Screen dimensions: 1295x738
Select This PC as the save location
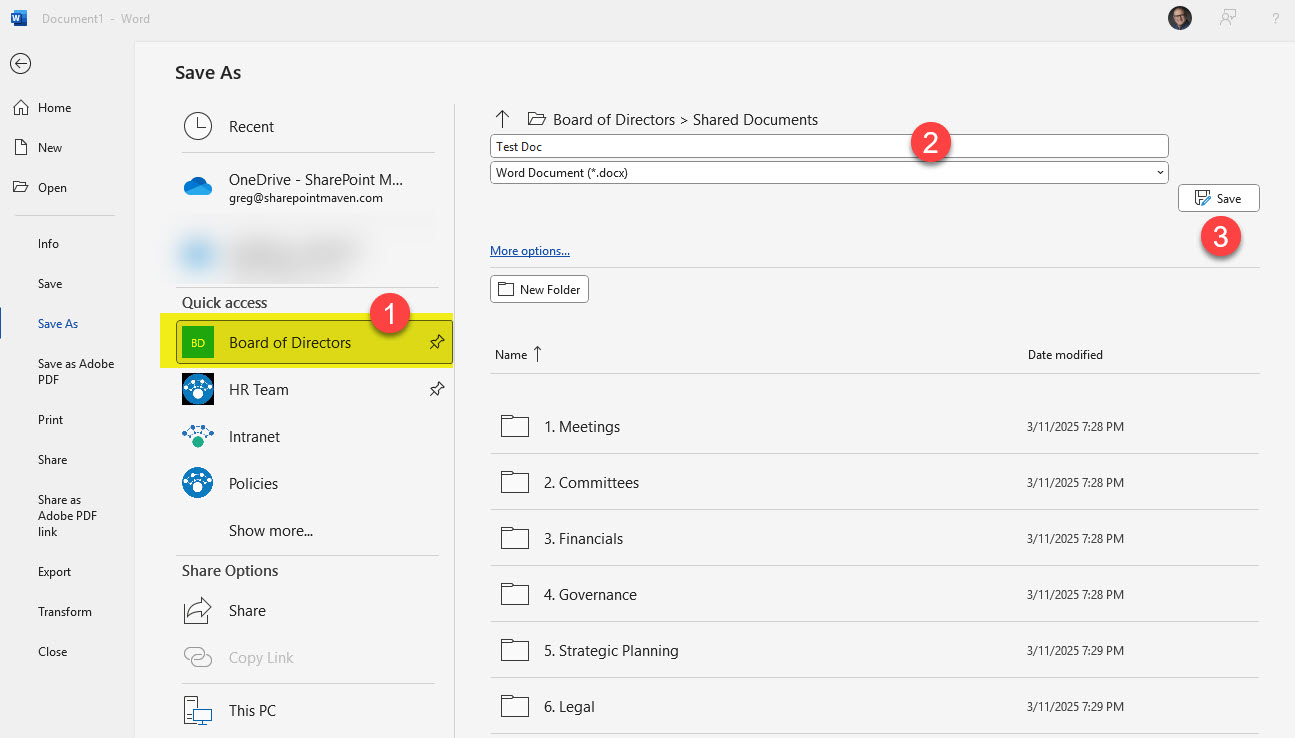(252, 710)
